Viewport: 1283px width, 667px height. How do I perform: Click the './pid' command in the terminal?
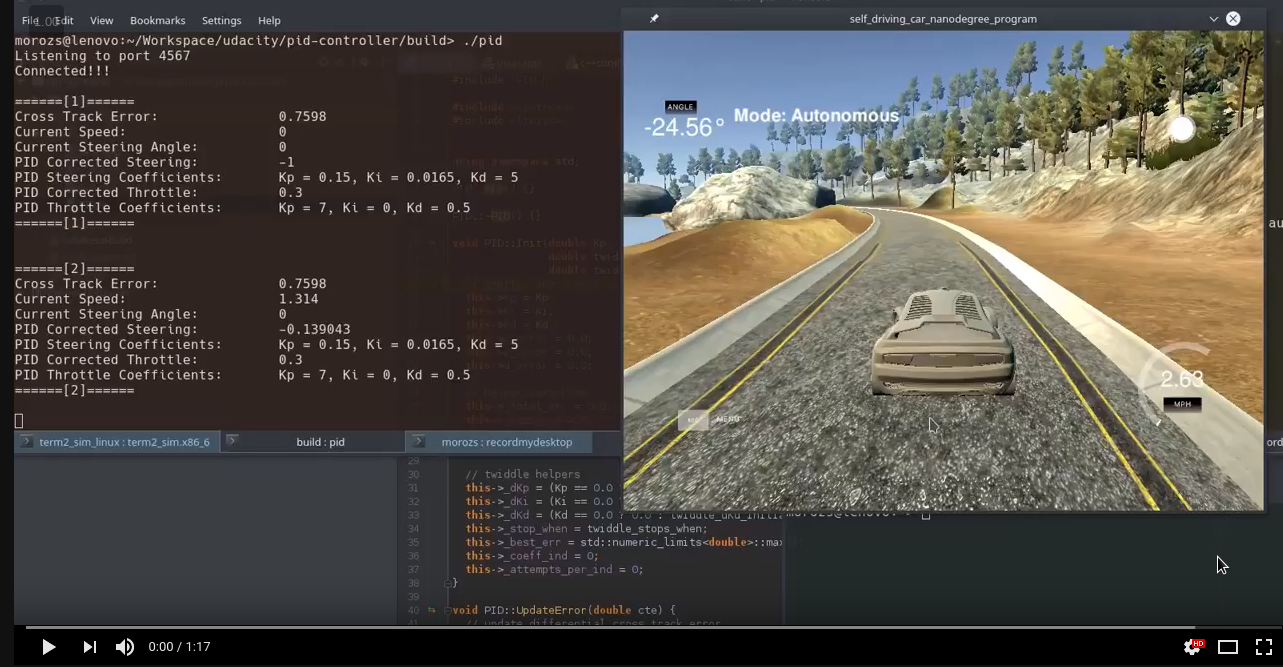coord(483,41)
